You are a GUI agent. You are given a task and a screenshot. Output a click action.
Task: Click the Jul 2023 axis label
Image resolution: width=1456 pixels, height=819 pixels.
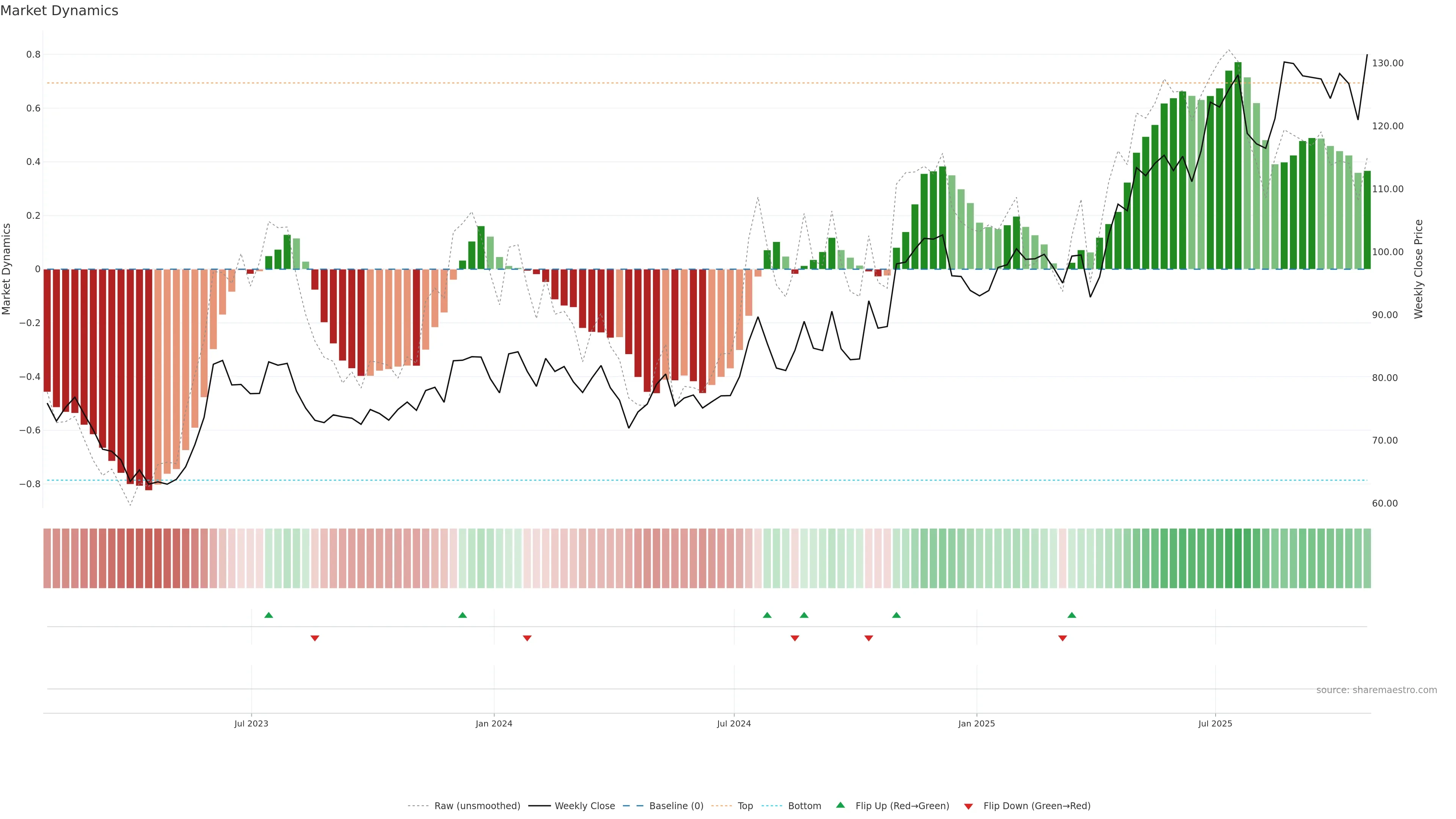(x=251, y=723)
